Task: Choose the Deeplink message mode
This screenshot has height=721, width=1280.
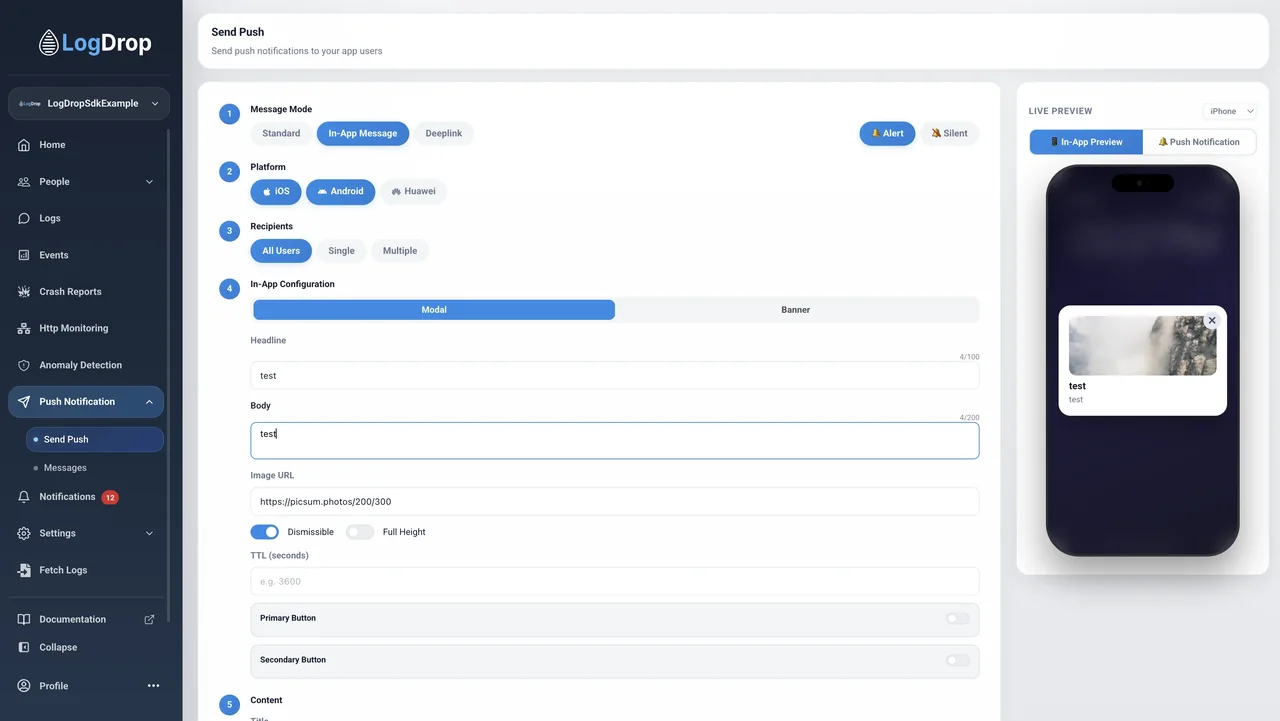Action: click(444, 133)
